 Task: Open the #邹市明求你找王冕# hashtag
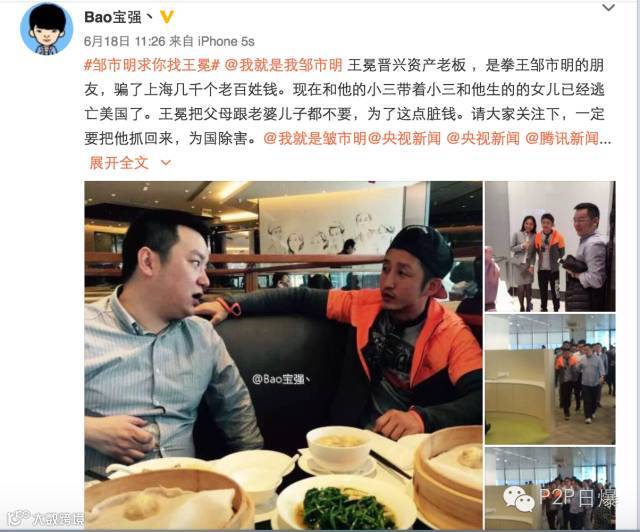[x=152, y=65]
